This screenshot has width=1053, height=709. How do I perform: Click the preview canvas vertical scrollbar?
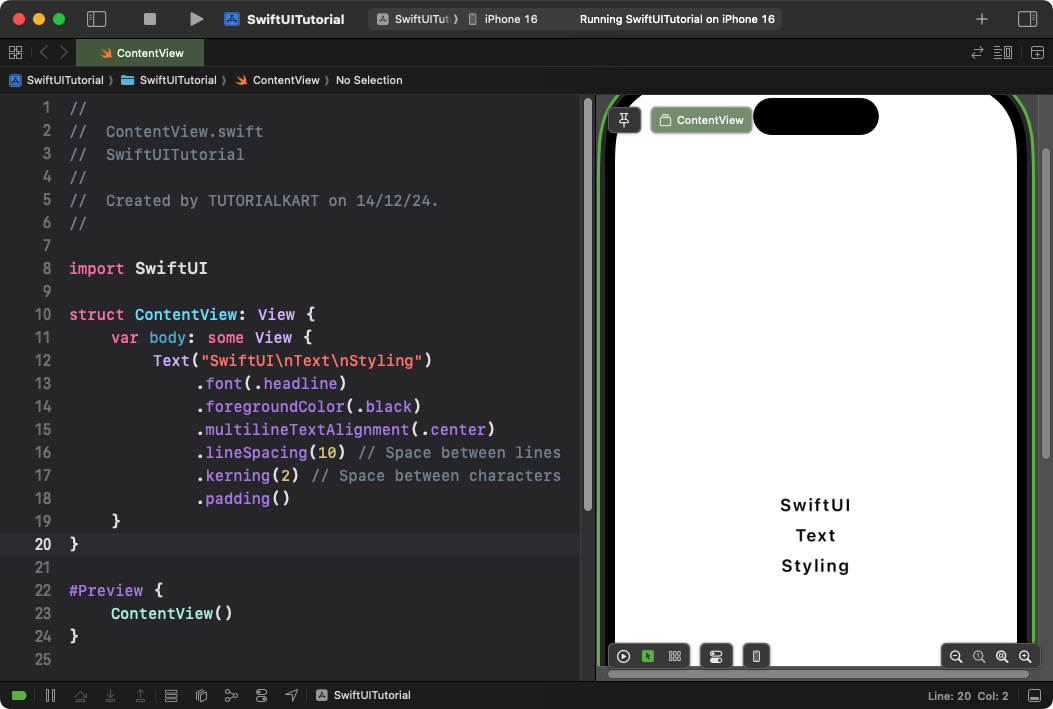(1046, 303)
